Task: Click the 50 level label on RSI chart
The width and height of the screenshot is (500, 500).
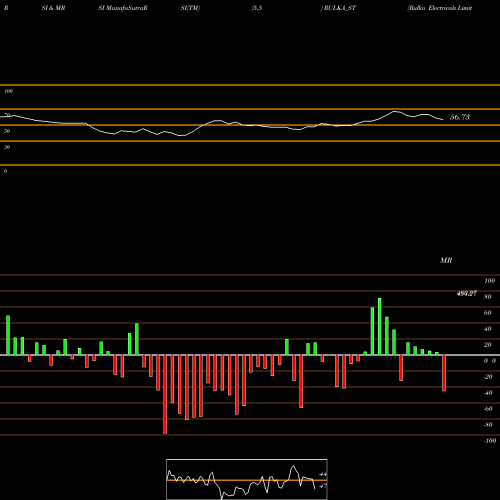Action: tap(7, 131)
